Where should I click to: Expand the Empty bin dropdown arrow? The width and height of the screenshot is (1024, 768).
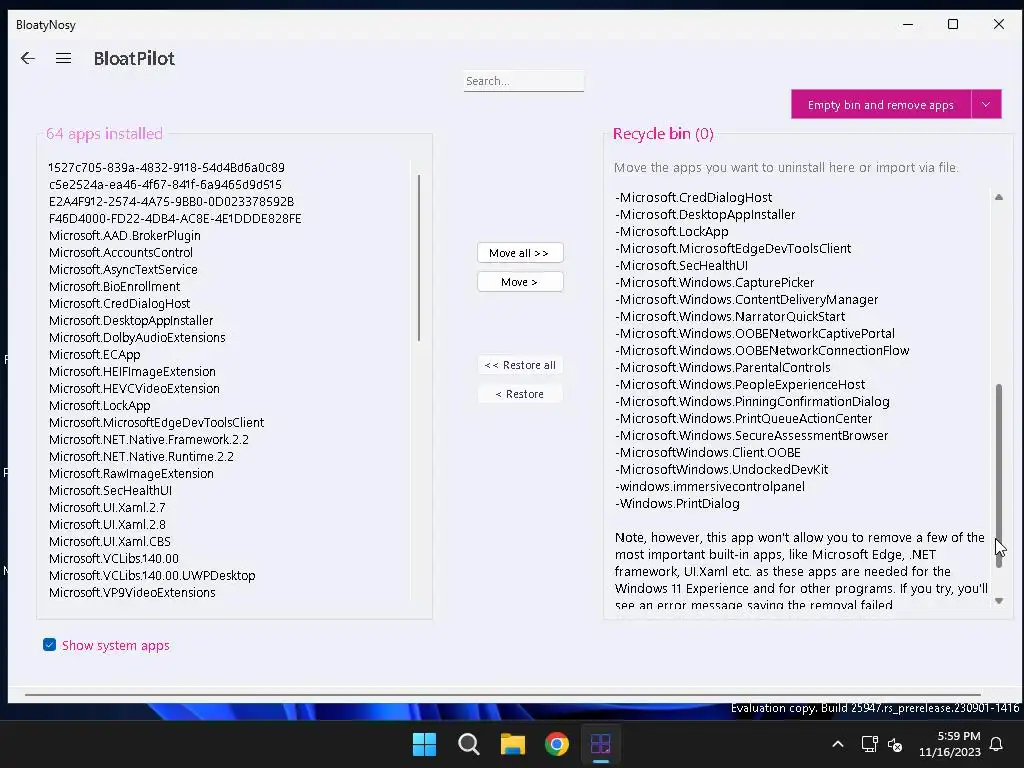click(x=986, y=104)
